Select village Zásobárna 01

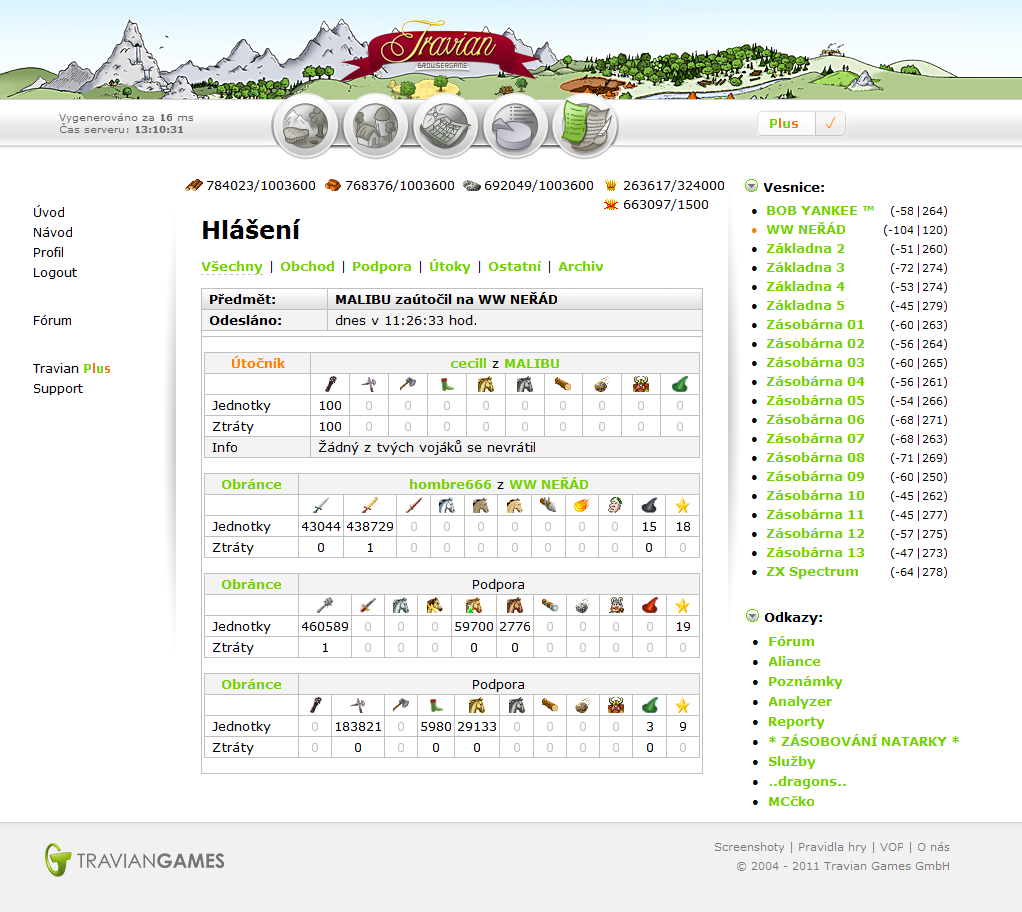pyautogui.click(x=815, y=325)
